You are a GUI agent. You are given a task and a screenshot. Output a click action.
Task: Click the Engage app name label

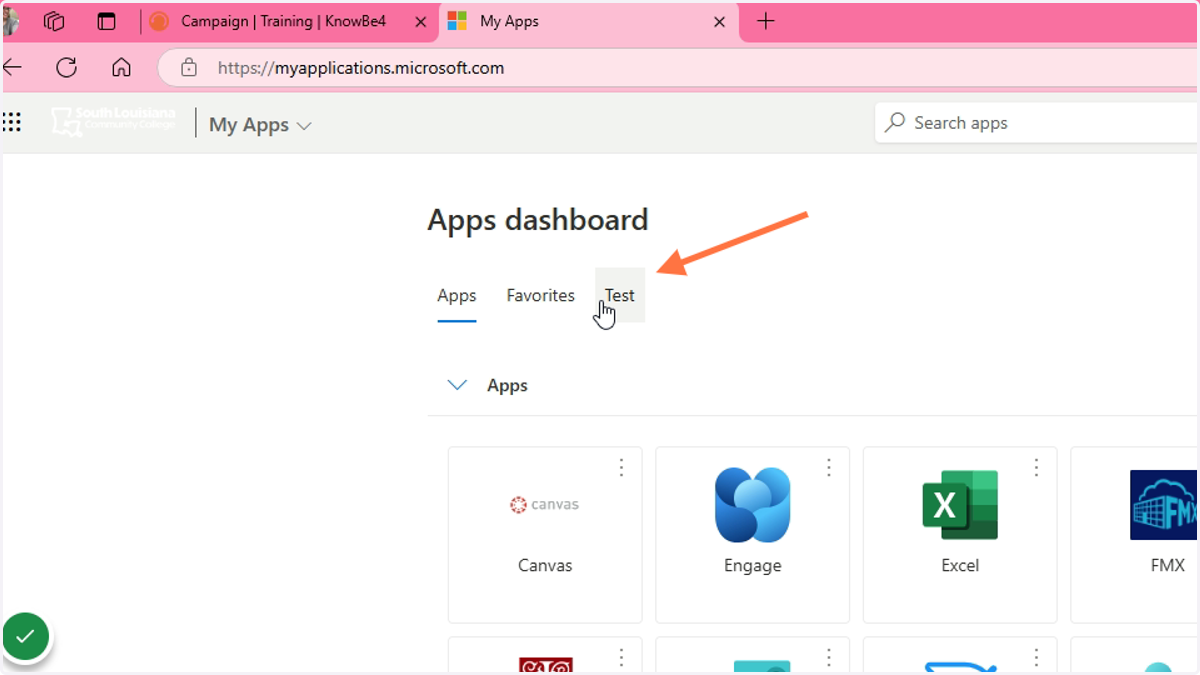pyautogui.click(x=752, y=565)
